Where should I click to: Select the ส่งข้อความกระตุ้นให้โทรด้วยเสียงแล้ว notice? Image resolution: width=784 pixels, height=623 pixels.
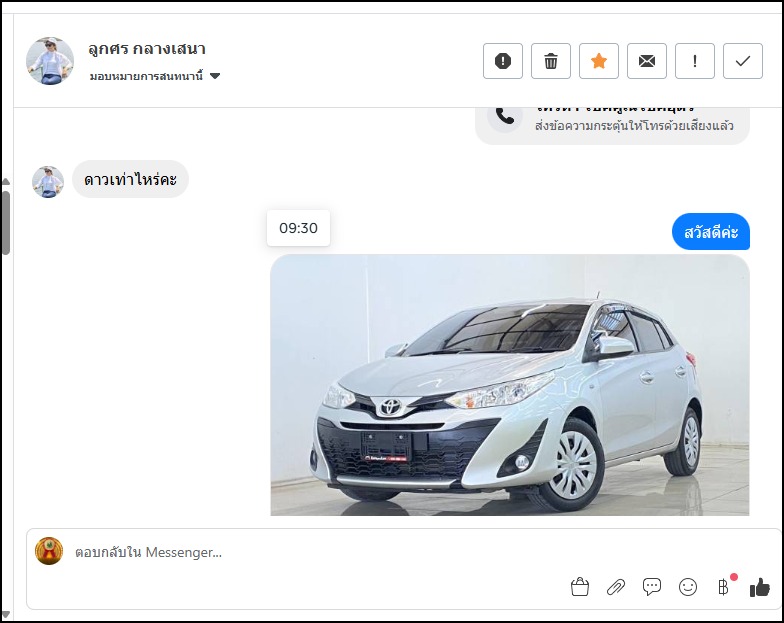pyautogui.click(x=634, y=126)
